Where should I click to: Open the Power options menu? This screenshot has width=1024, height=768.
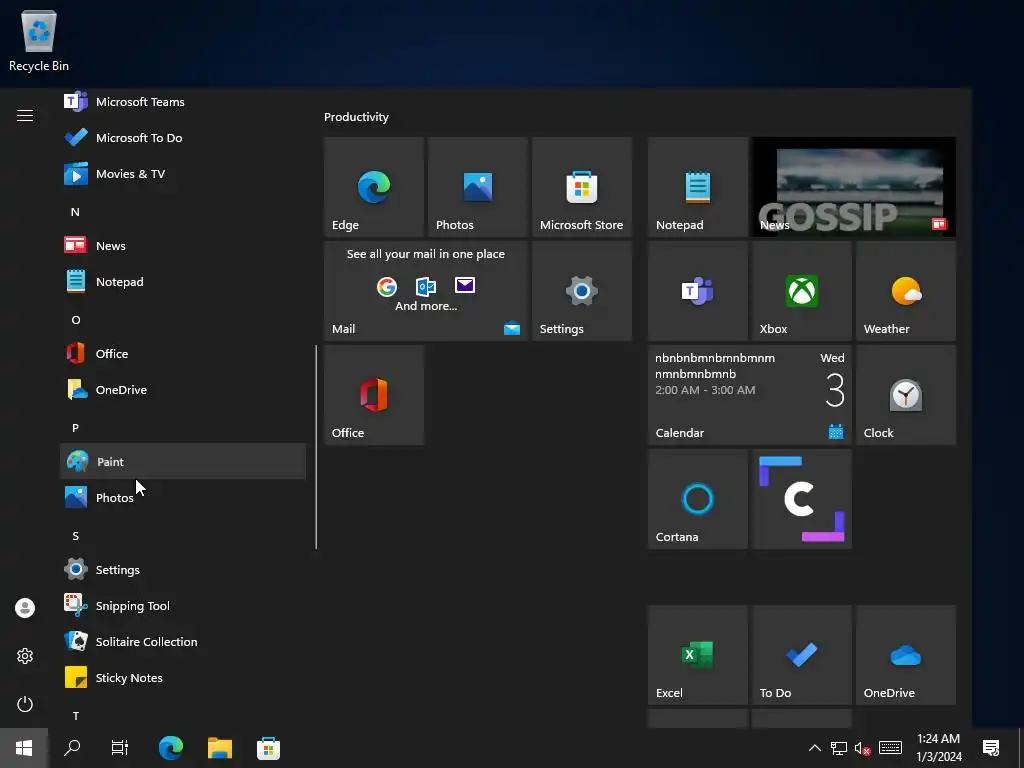coord(25,704)
